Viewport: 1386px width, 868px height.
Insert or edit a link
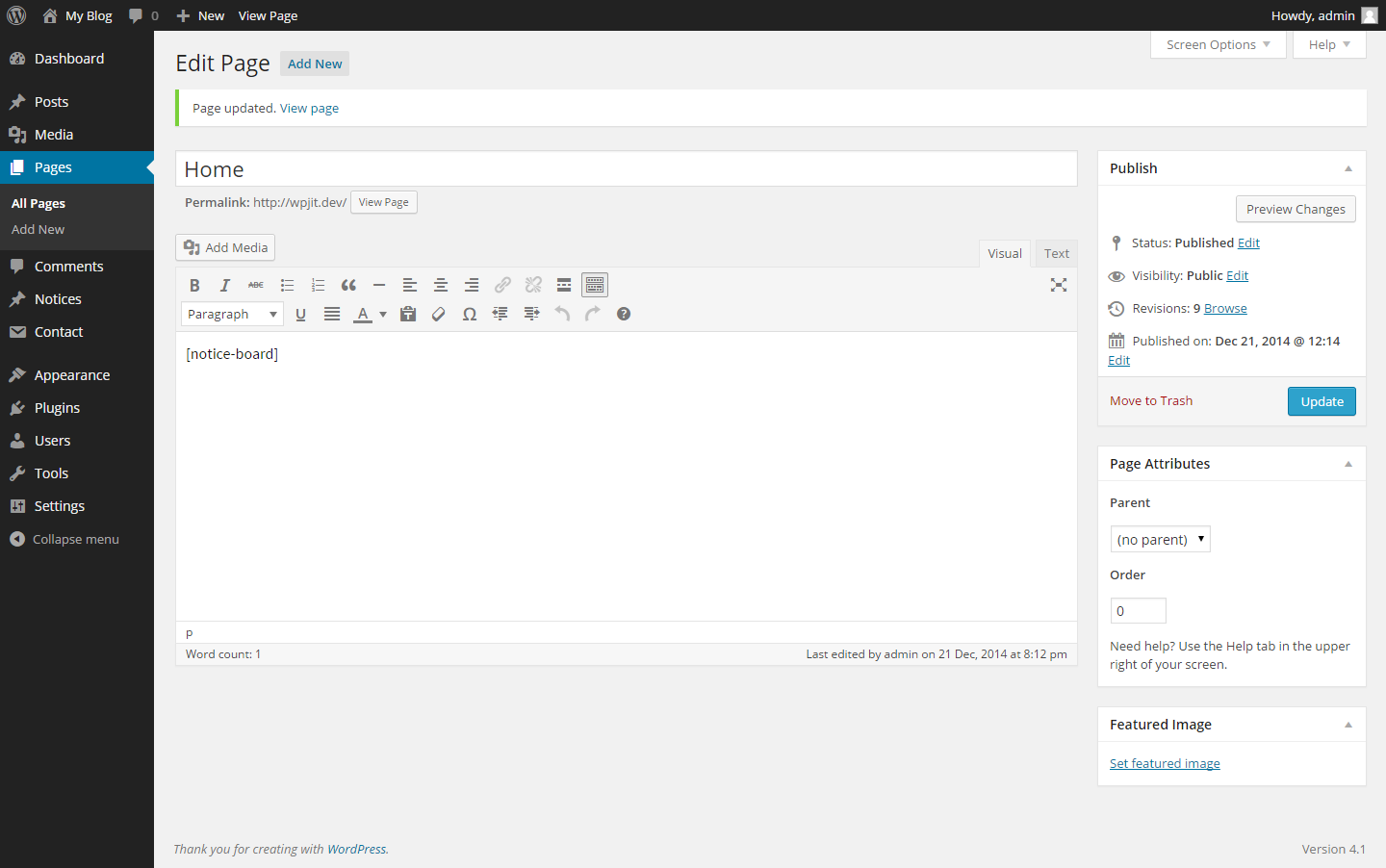point(502,285)
